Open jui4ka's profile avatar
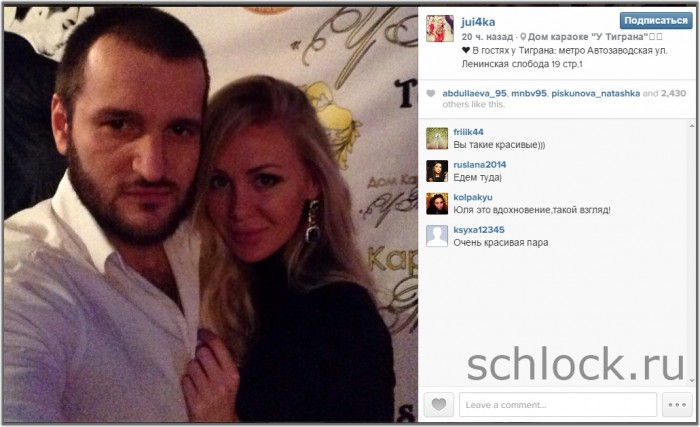 click(x=440, y=28)
